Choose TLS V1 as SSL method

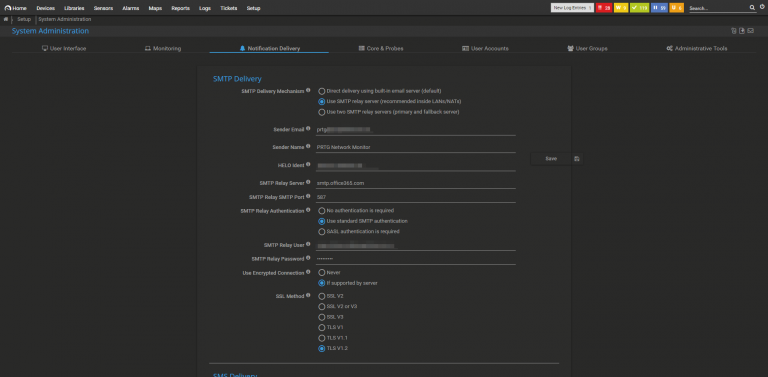(321, 328)
